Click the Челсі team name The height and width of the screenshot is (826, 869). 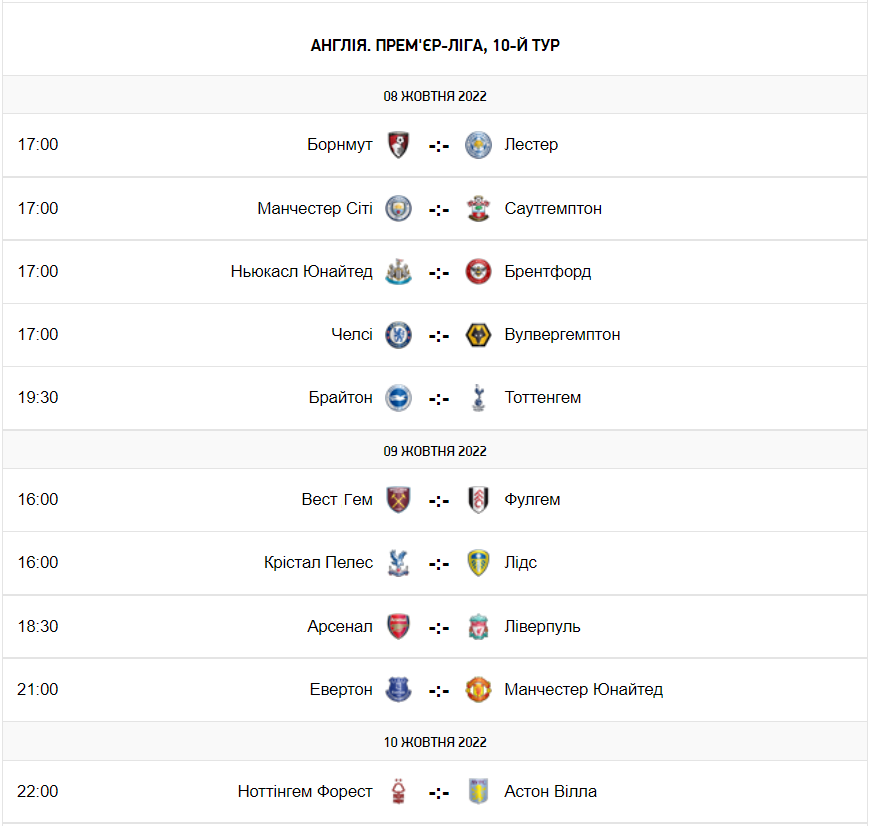point(352,335)
